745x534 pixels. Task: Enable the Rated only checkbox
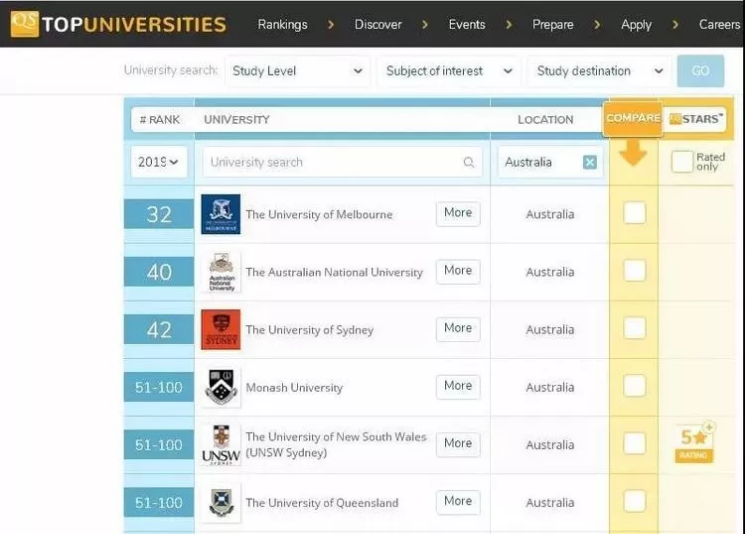(x=682, y=162)
